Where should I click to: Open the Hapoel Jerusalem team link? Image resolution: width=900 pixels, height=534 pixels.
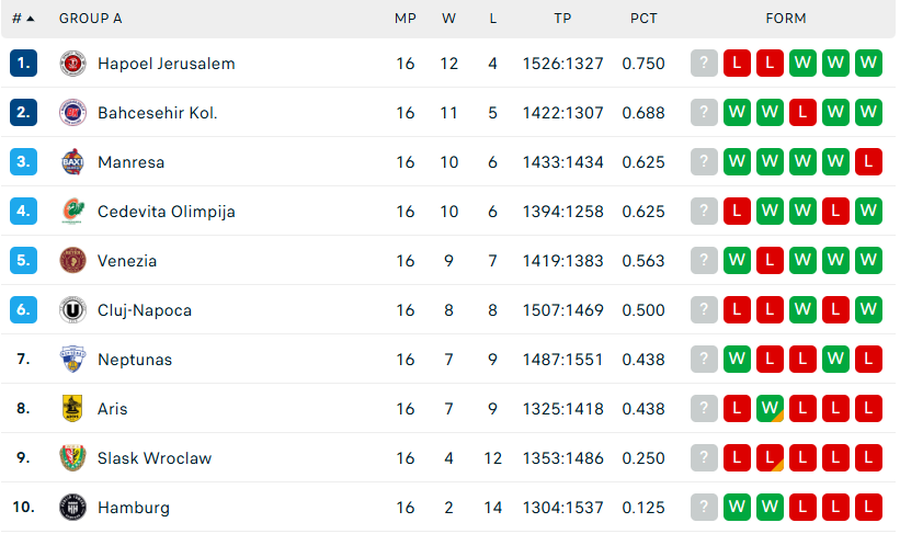[166, 63]
